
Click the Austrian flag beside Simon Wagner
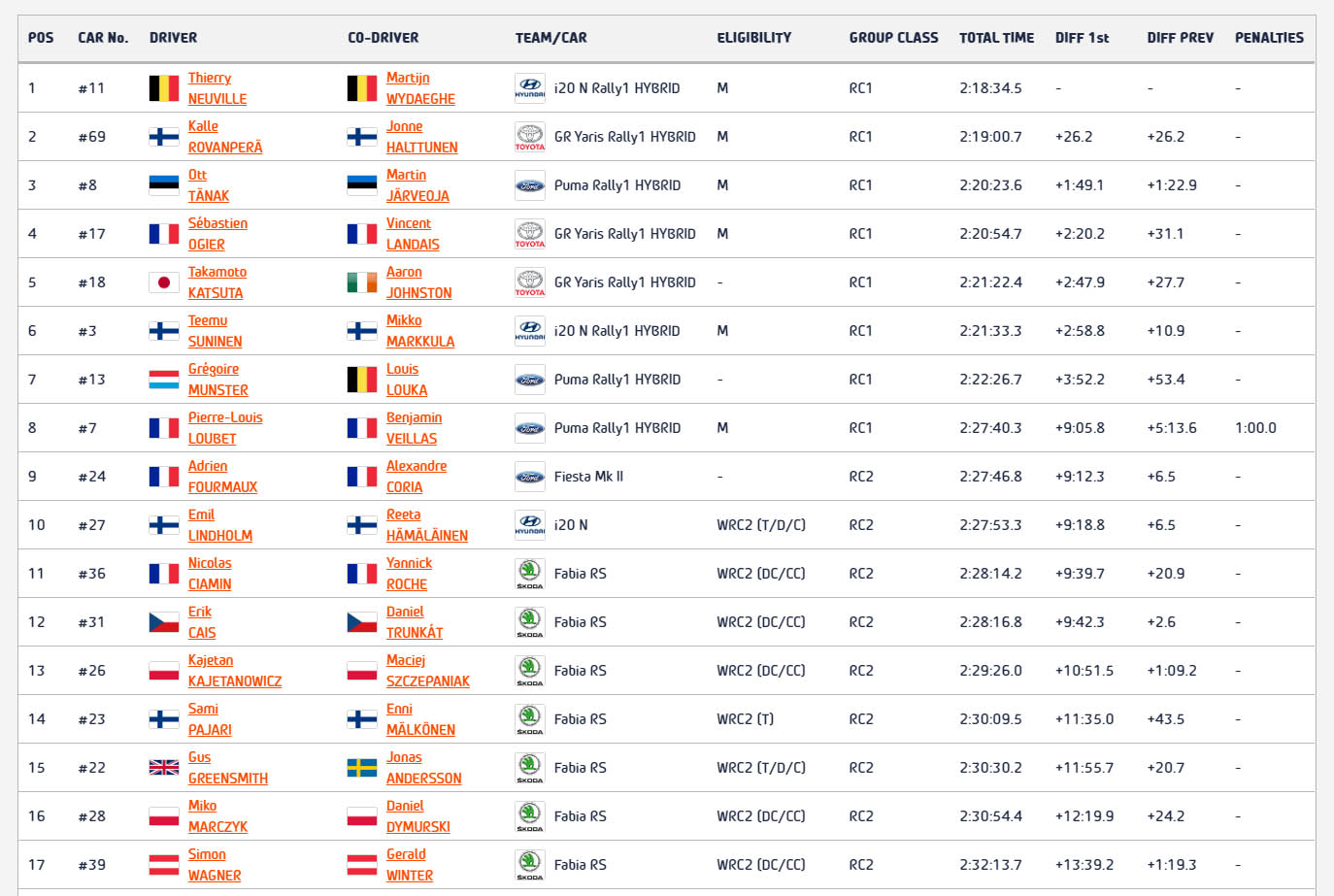163,865
